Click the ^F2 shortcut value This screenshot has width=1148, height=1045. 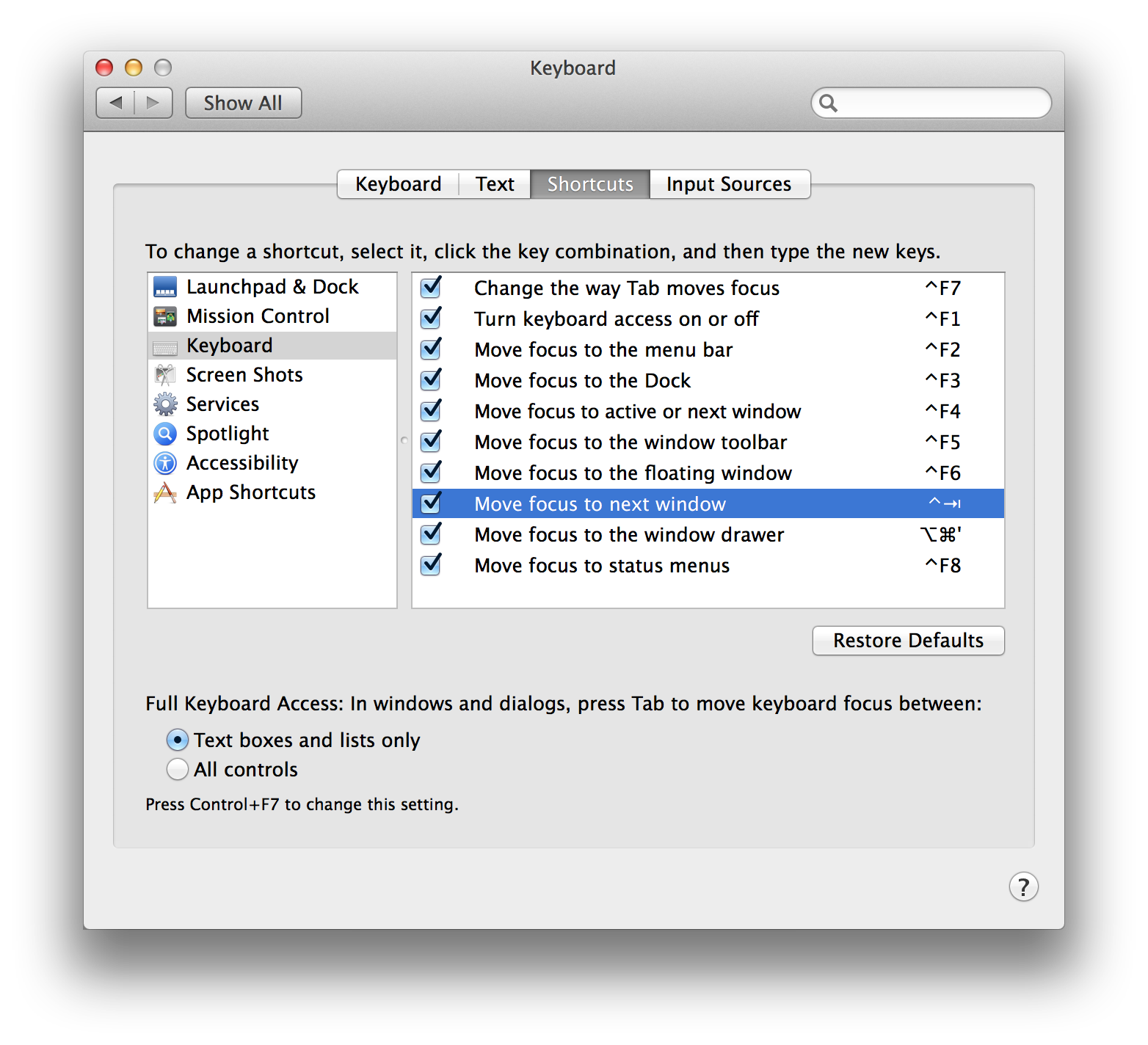point(942,350)
